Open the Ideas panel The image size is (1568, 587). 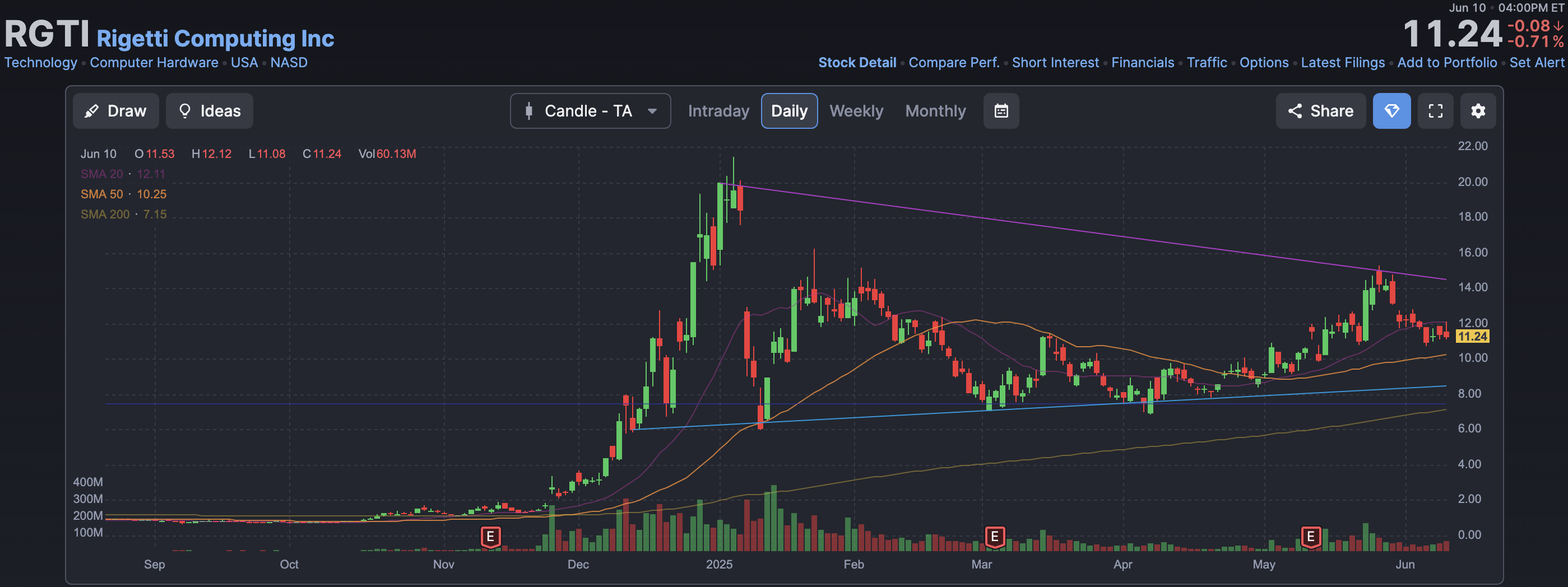210,111
